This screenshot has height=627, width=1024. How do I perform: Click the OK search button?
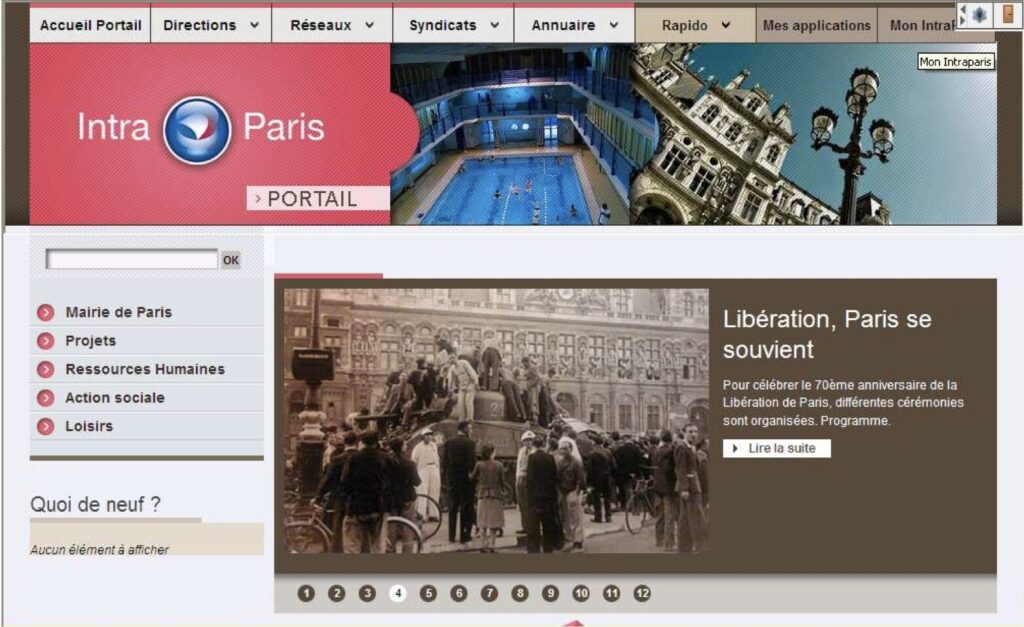point(231,260)
